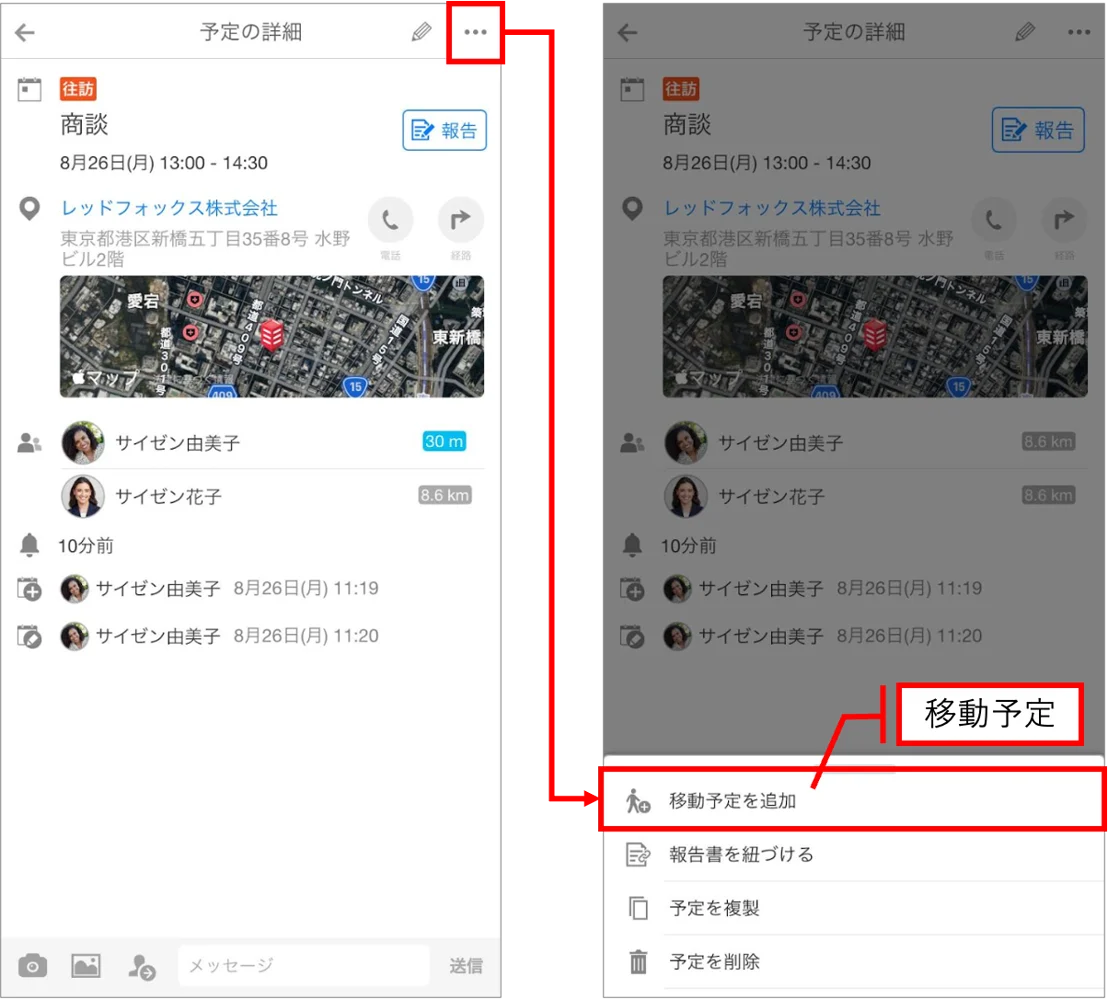Choose 予定を削除 with the trash icon
This screenshot has width=1108, height=999.
pos(852,962)
